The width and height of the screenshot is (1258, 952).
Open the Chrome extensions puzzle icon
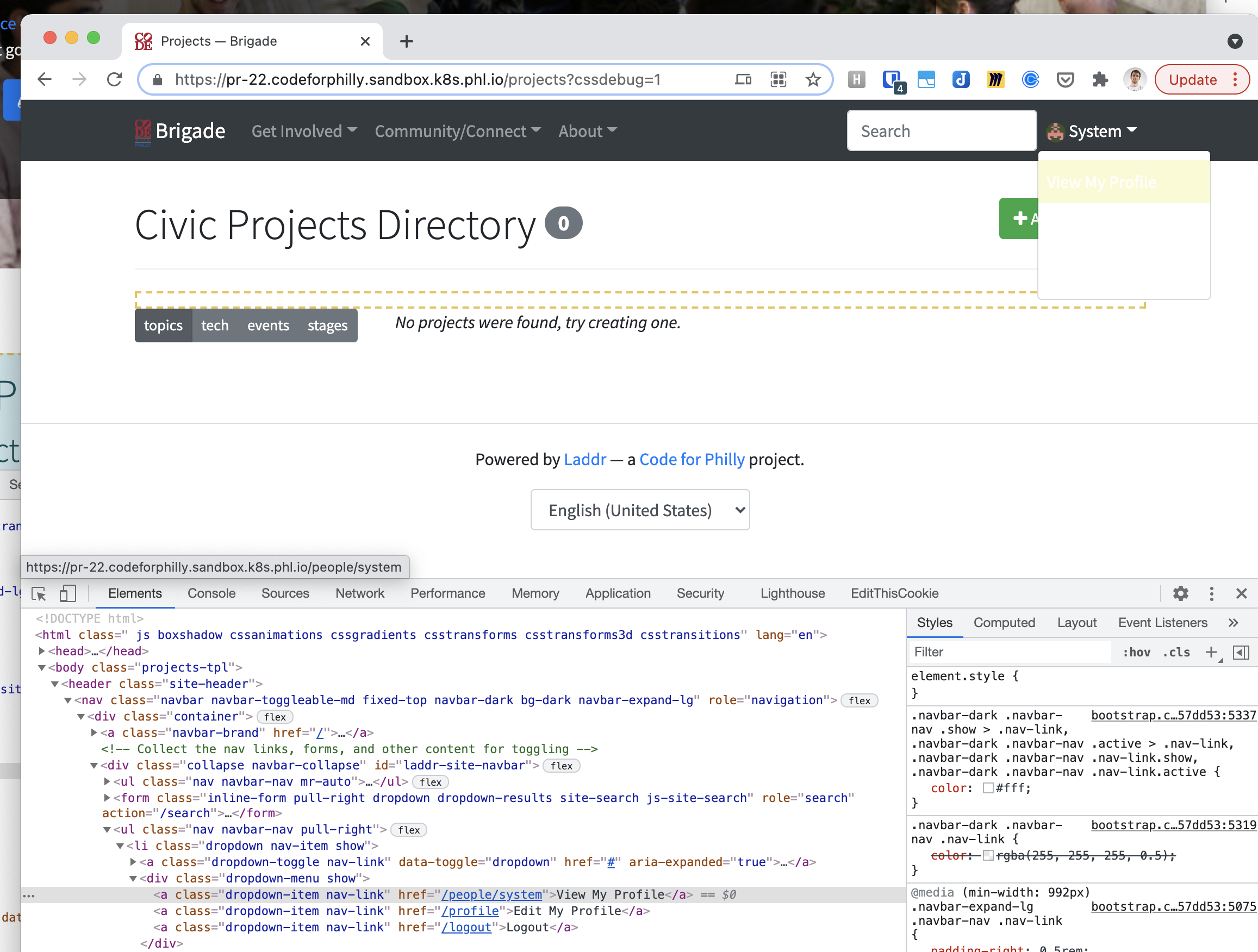[x=1100, y=79]
